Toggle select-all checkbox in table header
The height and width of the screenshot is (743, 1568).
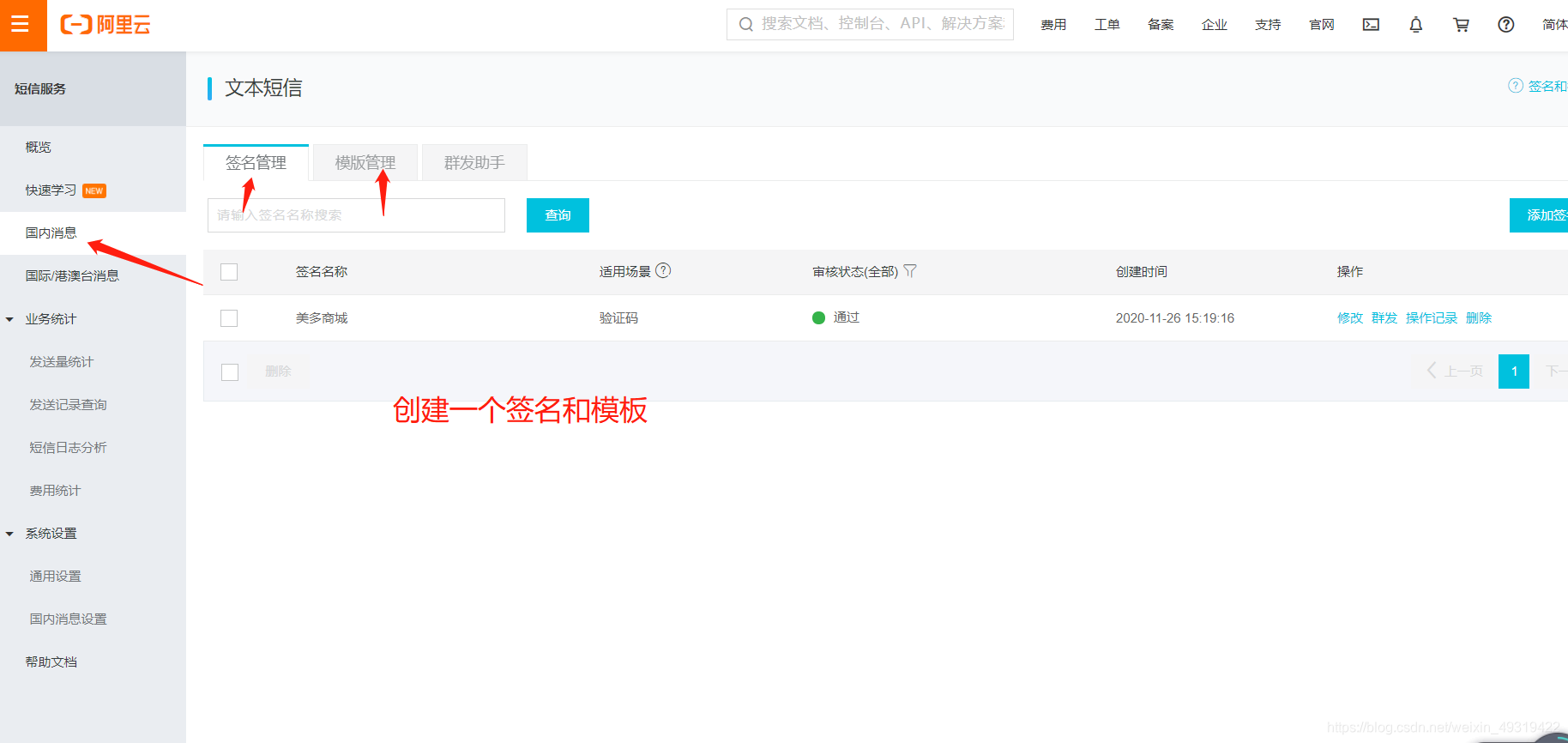coord(229,272)
